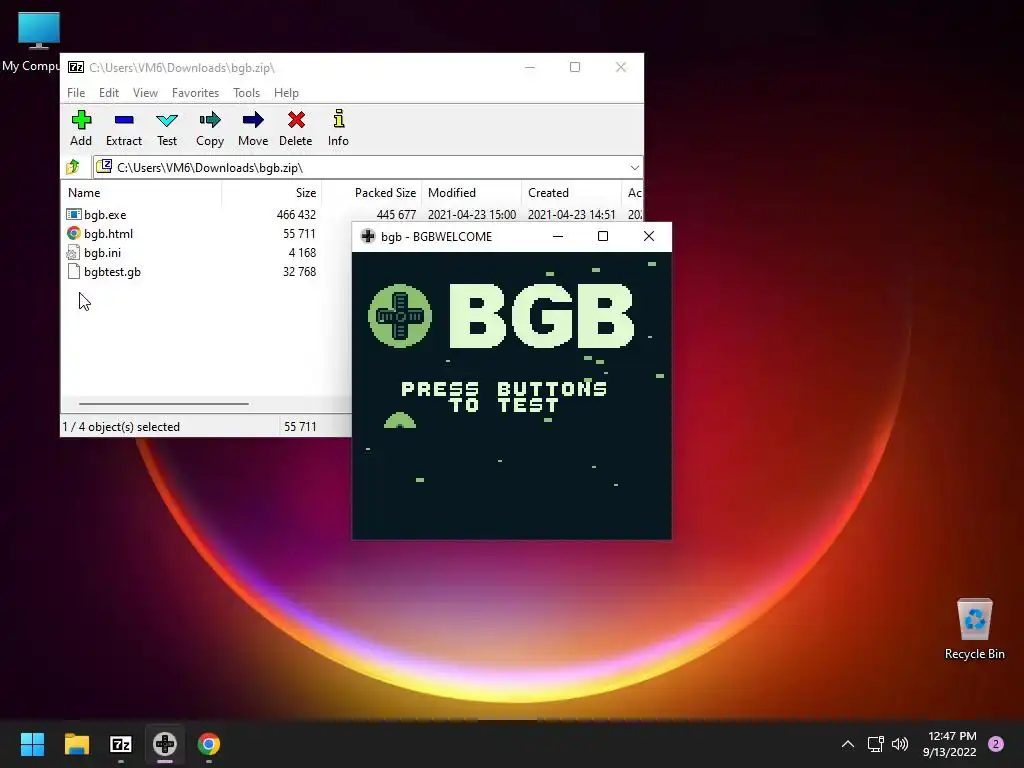Open File Explorer from the taskbar
This screenshot has height=768, width=1024.
tap(77, 744)
